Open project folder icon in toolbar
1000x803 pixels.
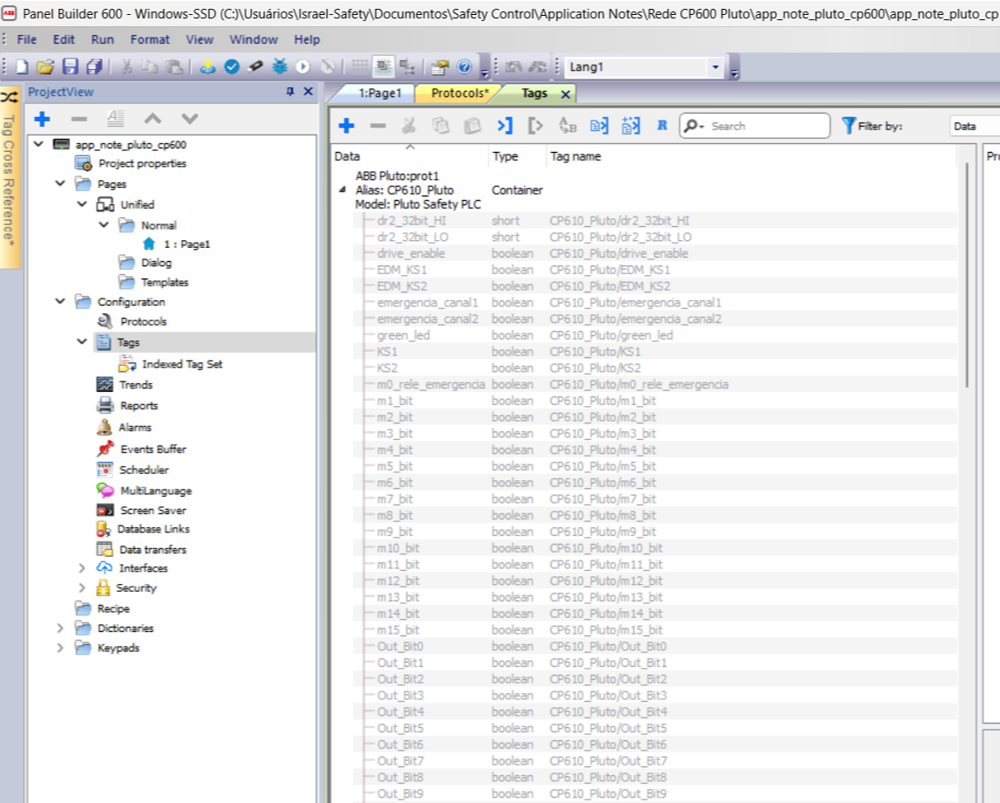click(x=45, y=66)
